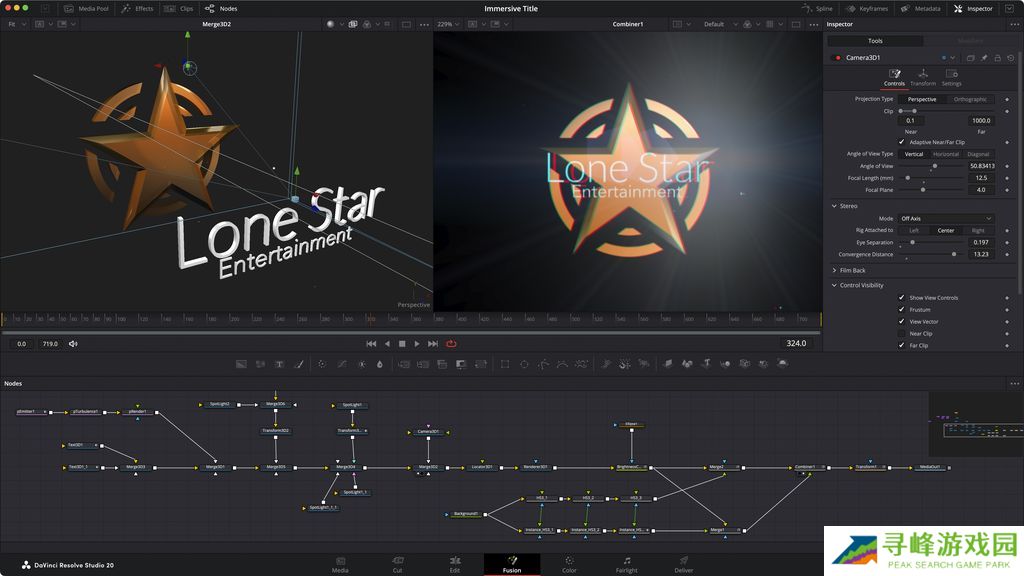Switch to the Color page tab

[569, 564]
